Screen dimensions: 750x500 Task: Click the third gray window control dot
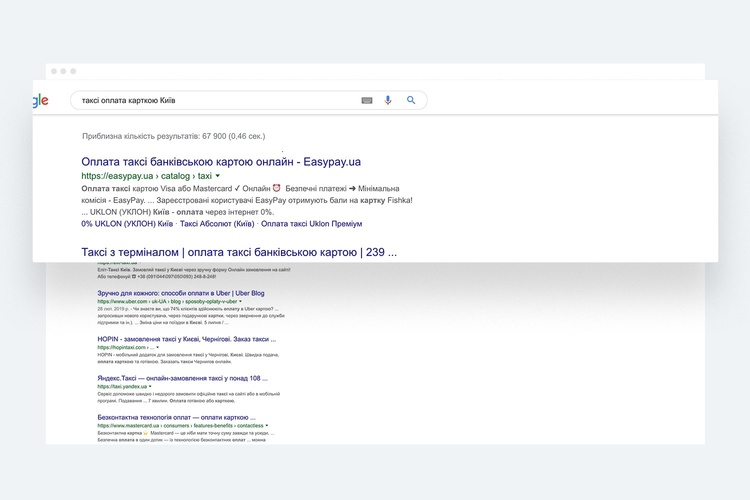coord(73,71)
